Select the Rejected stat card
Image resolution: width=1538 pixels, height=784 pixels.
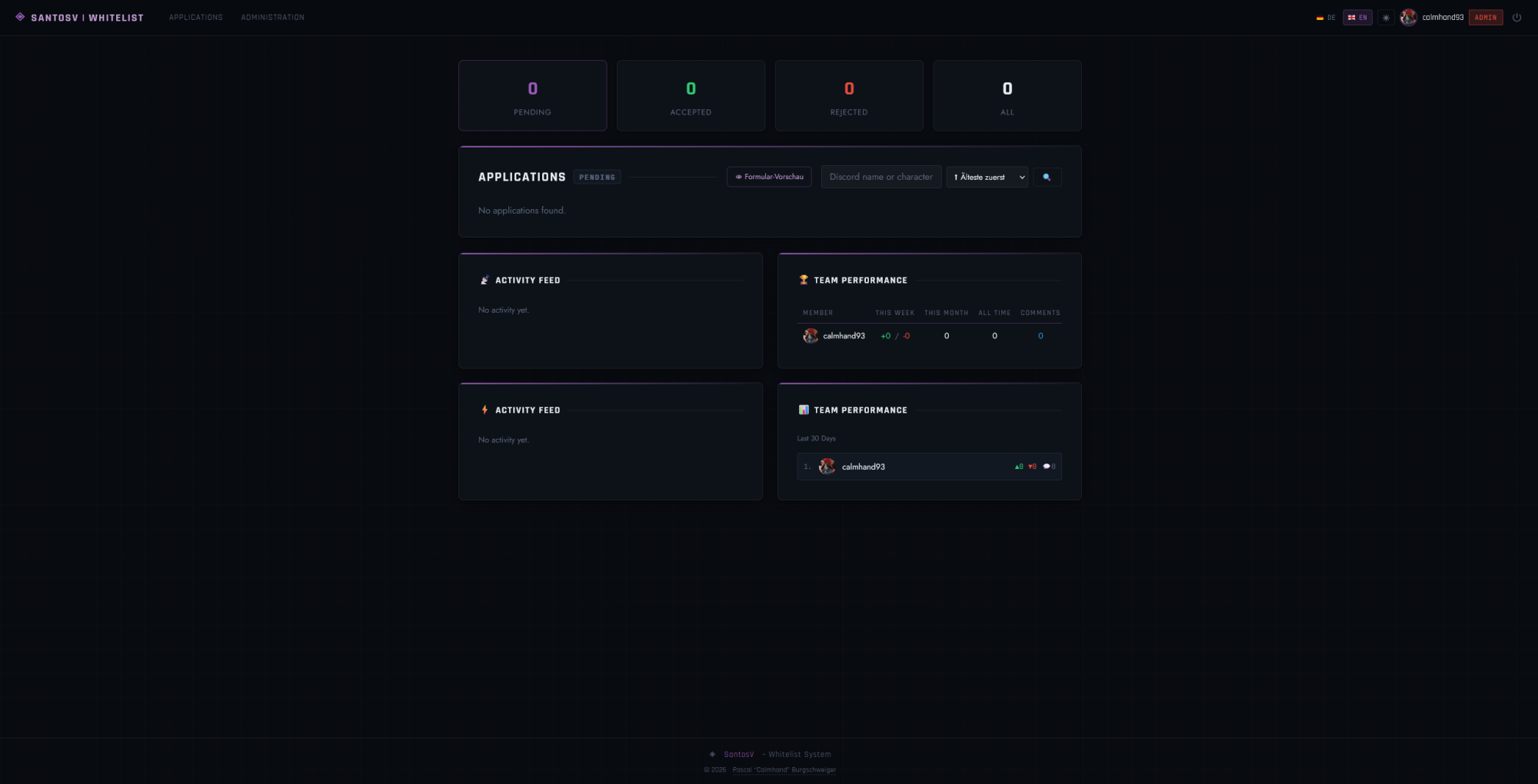pos(849,95)
